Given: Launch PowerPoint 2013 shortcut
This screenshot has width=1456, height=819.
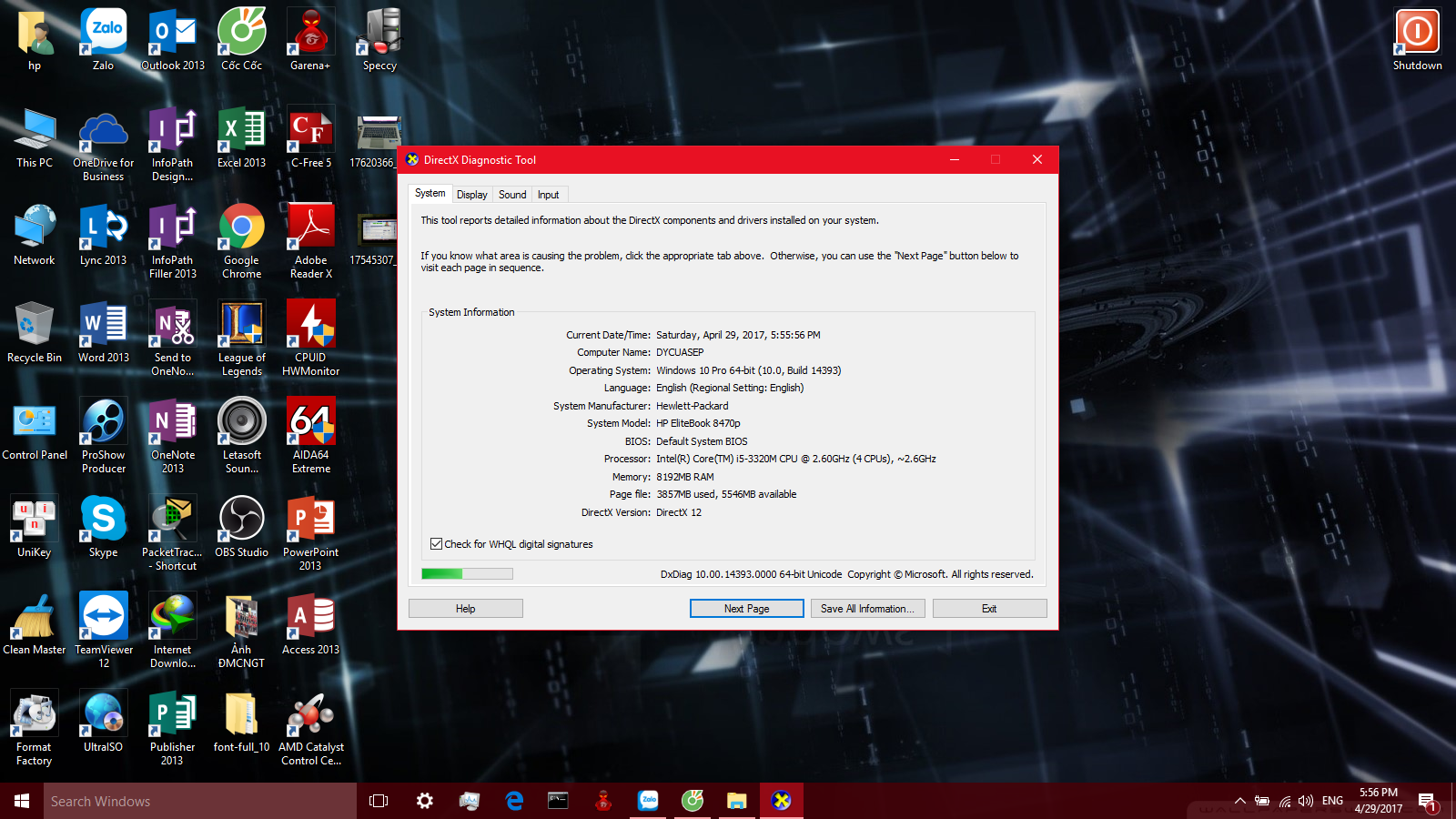Looking at the screenshot, I should (x=310, y=533).
